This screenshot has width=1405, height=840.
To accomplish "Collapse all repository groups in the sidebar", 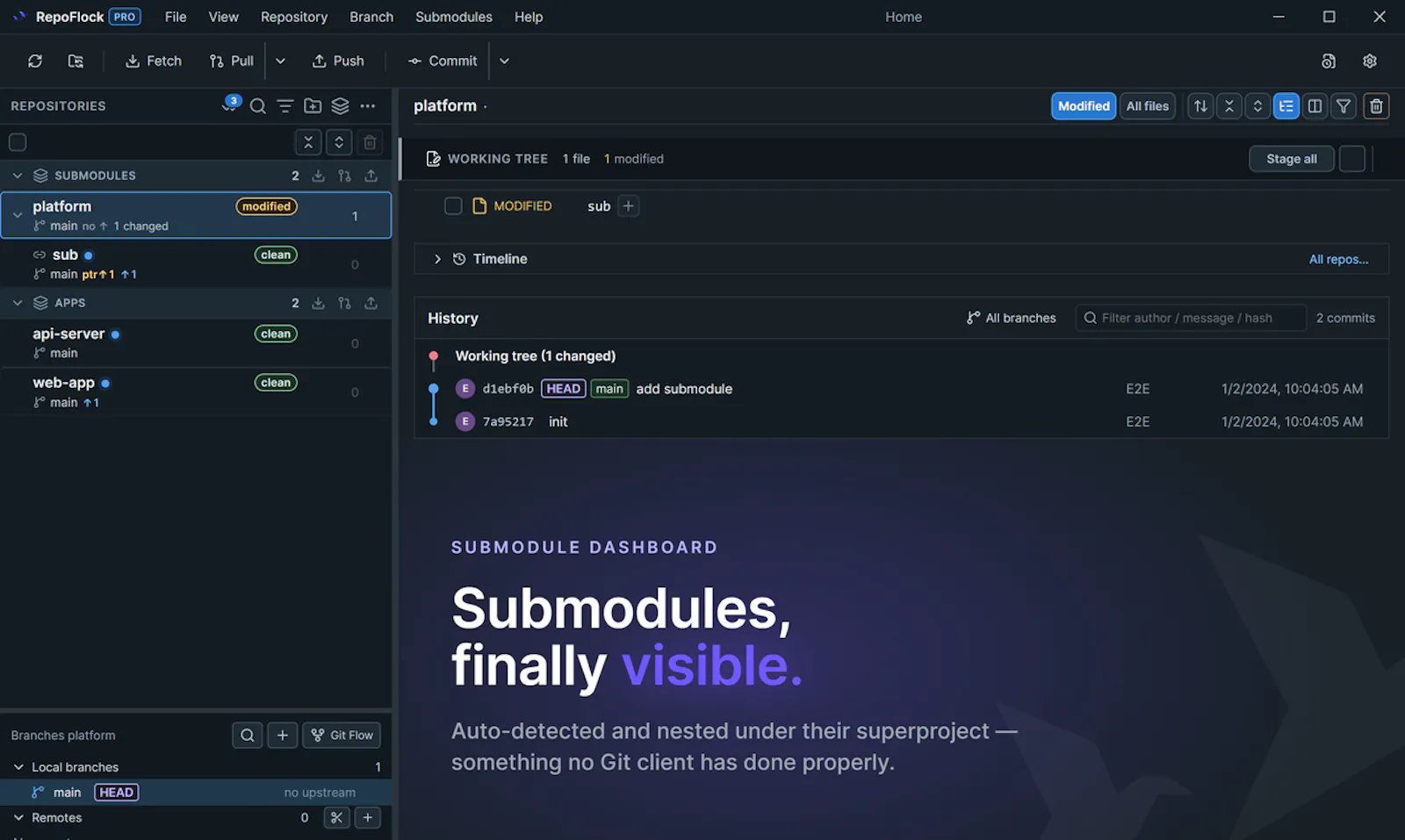I will coord(308,142).
